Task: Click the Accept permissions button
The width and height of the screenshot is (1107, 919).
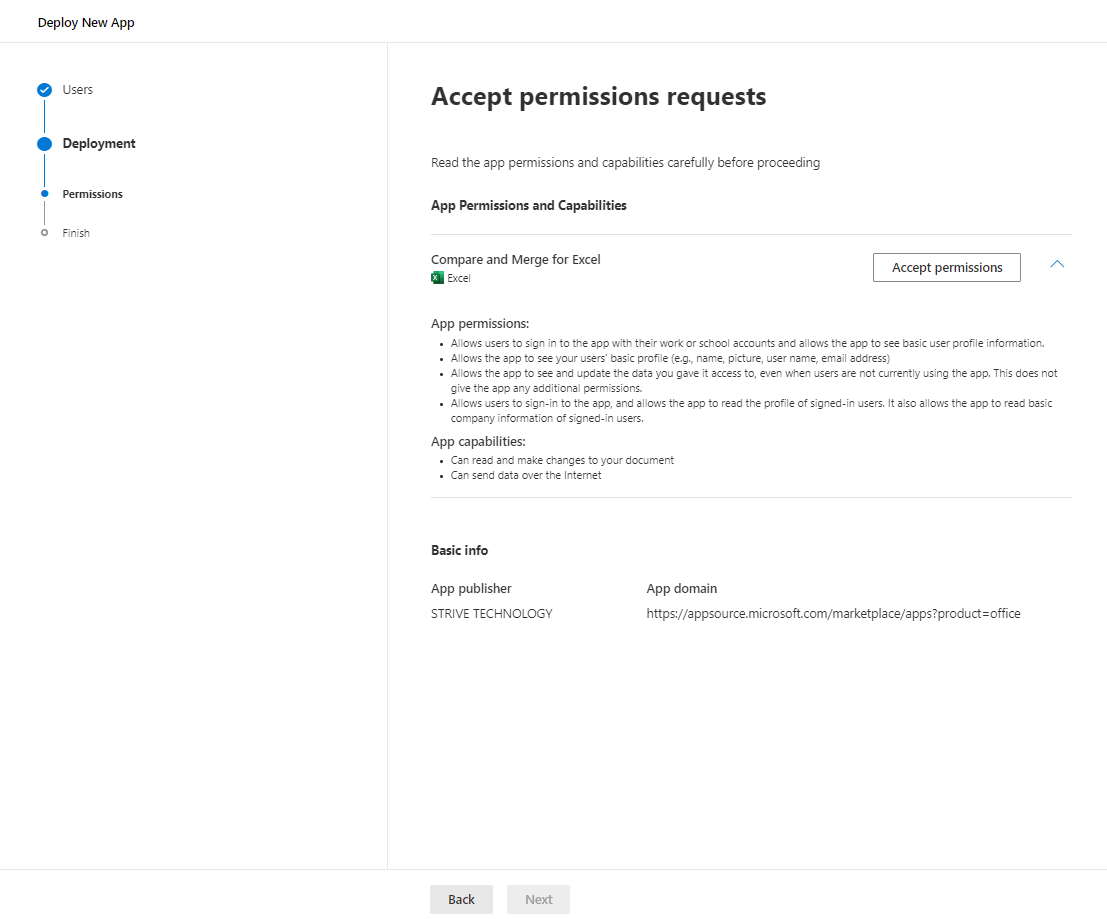Action: tap(946, 267)
